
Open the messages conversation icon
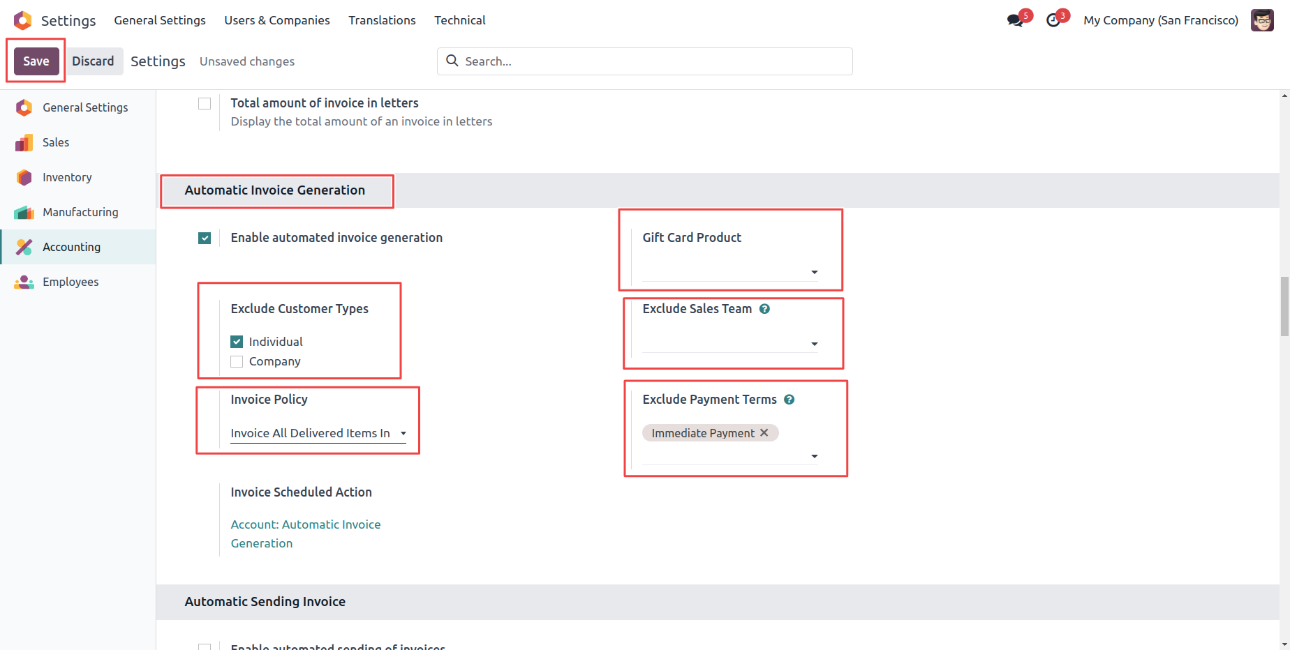click(x=1015, y=21)
